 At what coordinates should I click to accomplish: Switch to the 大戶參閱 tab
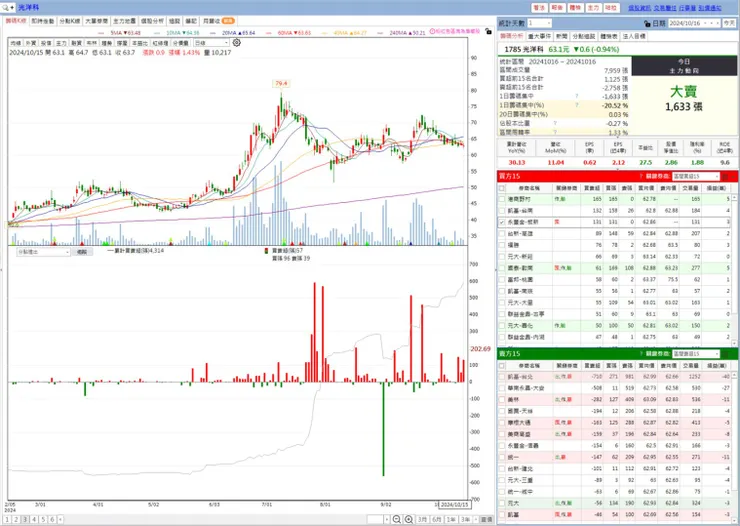(97, 21)
